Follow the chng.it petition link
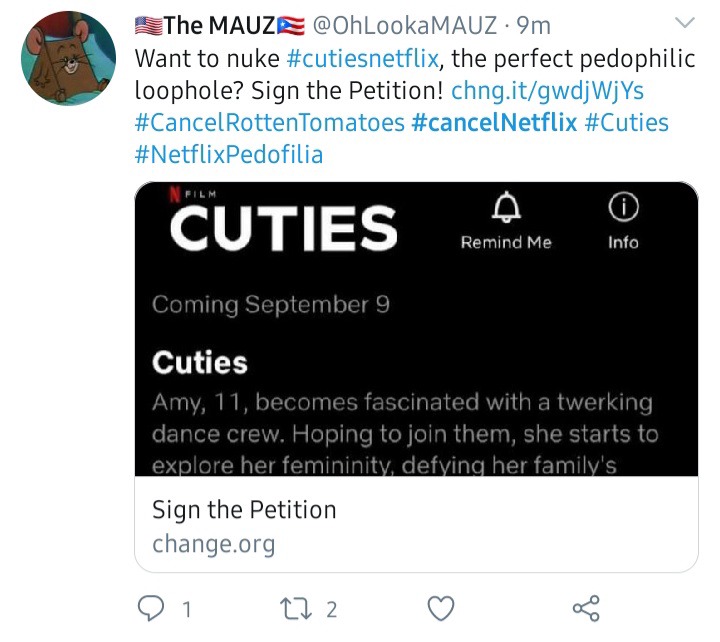The width and height of the screenshot is (720, 642). tap(547, 92)
